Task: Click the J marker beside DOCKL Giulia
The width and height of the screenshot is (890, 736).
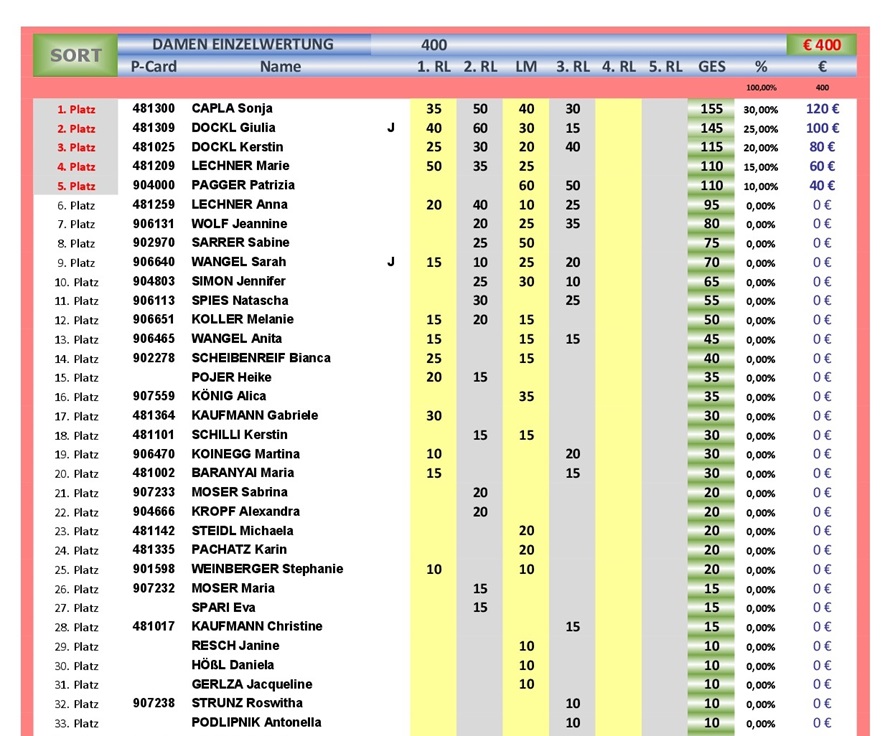Action: pyautogui.click(x=391, y=128)
